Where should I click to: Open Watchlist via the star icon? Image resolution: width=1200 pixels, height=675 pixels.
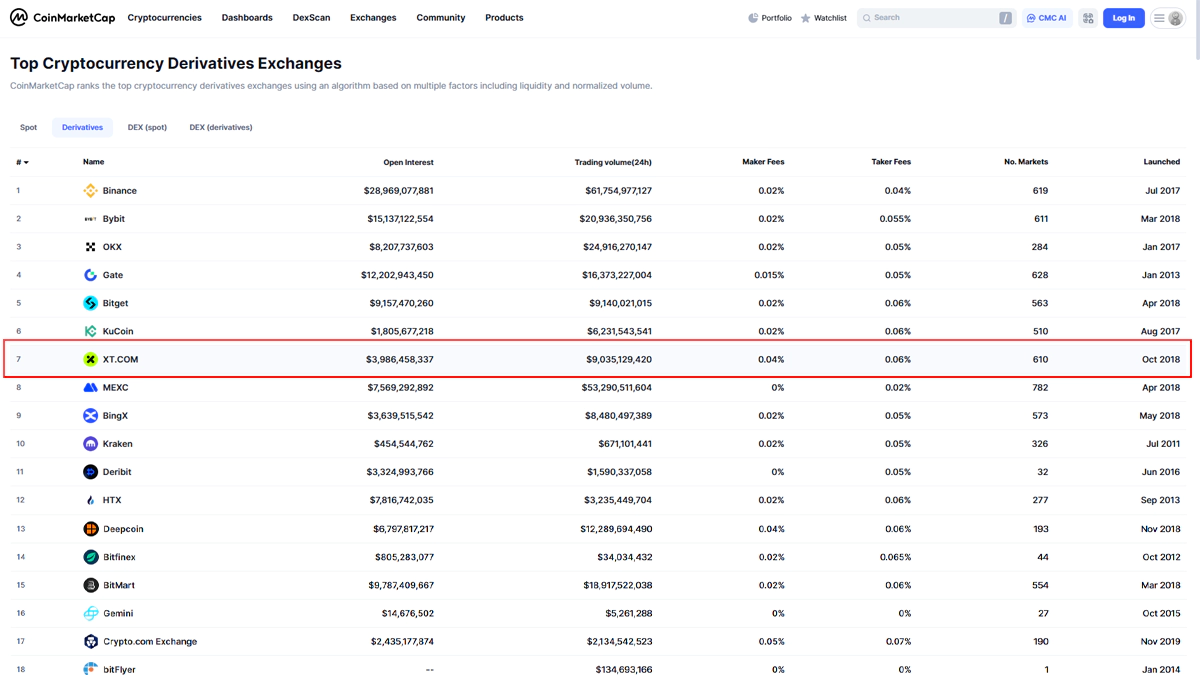[x=806, y=18]
